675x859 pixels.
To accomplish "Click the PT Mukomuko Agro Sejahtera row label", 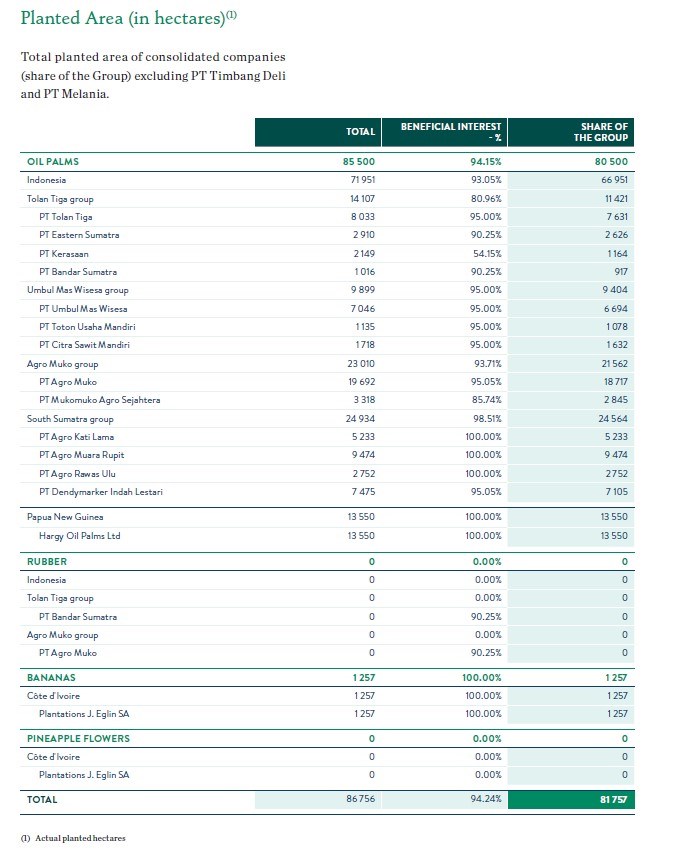I will click(99, 400).
